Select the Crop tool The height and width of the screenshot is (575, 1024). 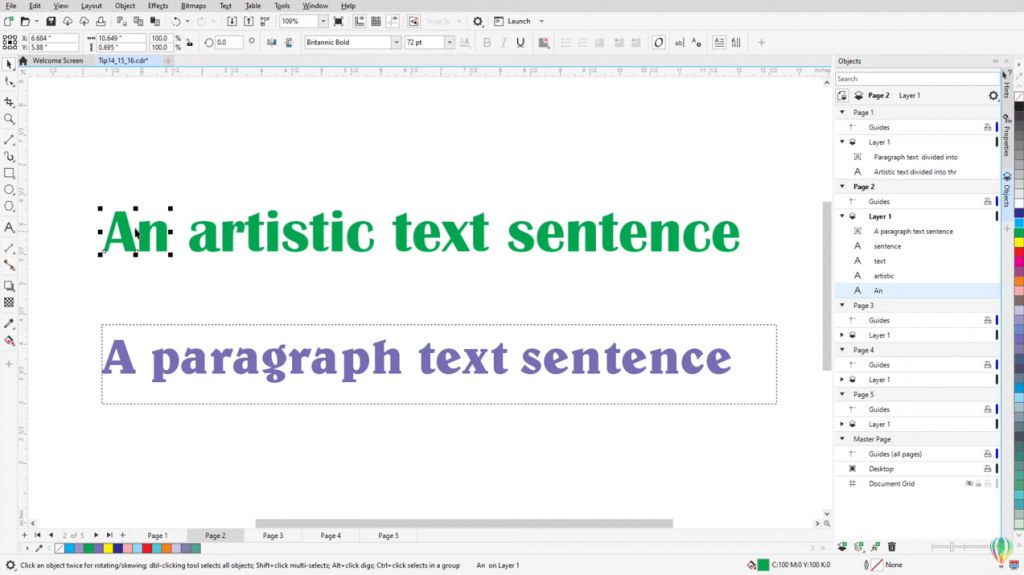(x=9, y=102)
